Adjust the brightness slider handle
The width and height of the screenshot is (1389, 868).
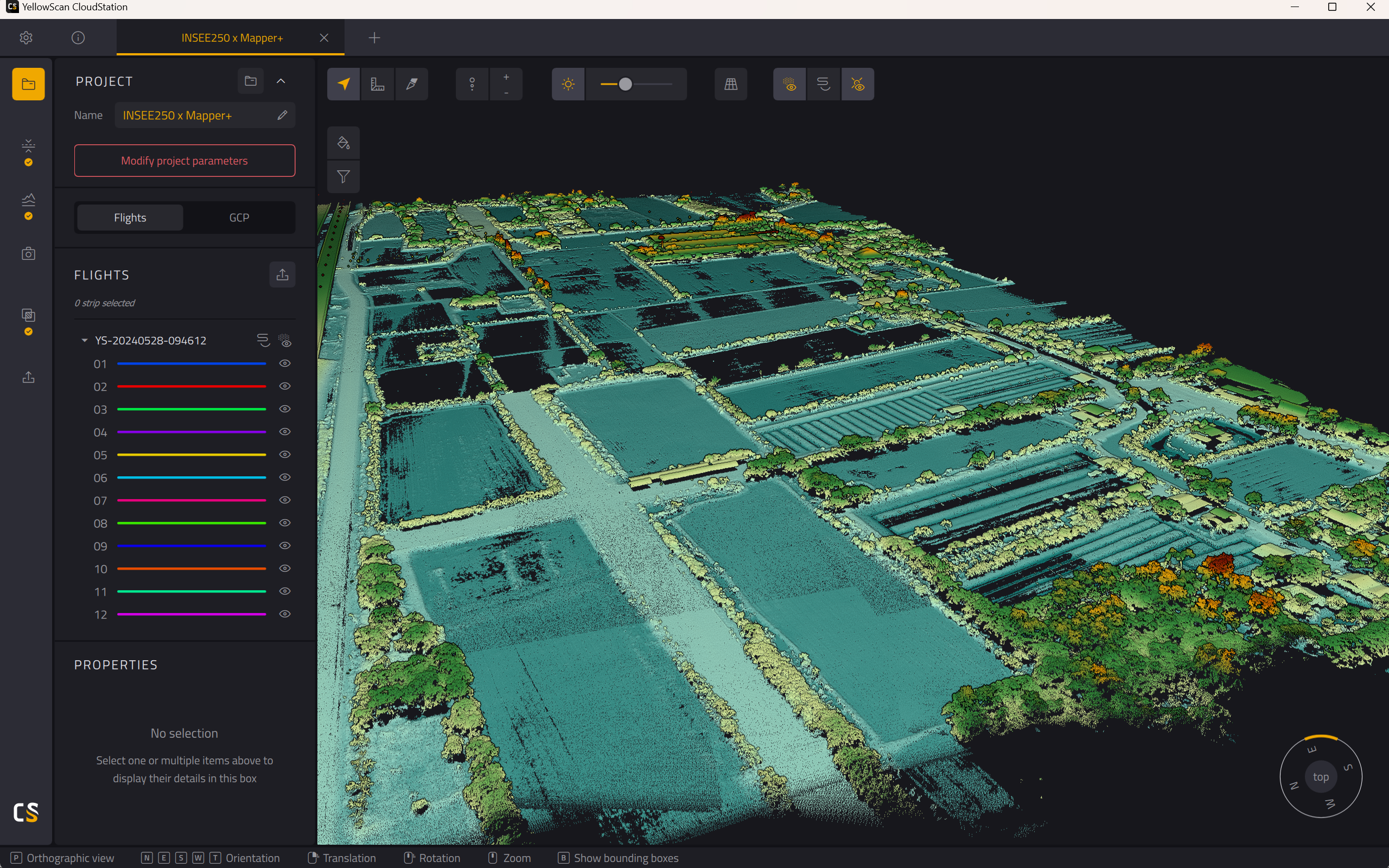click(626, 85)
